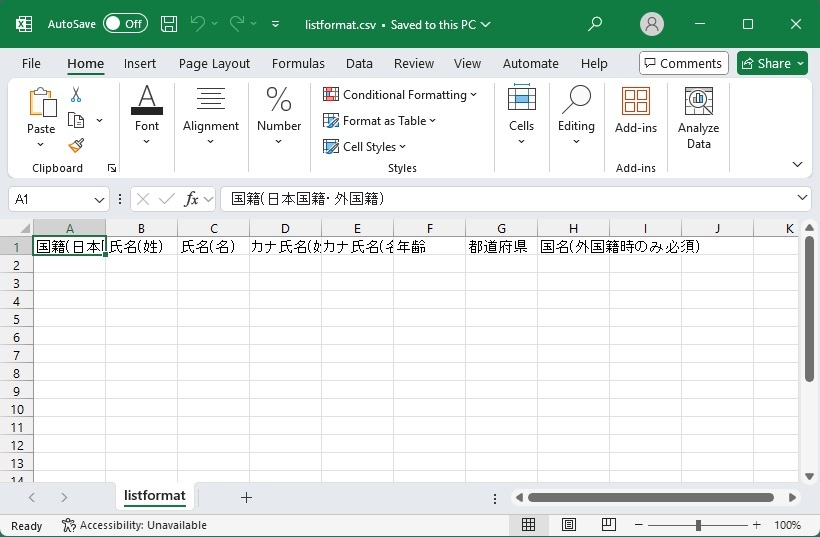Open Cell Styles gallery

coord(365,147)
